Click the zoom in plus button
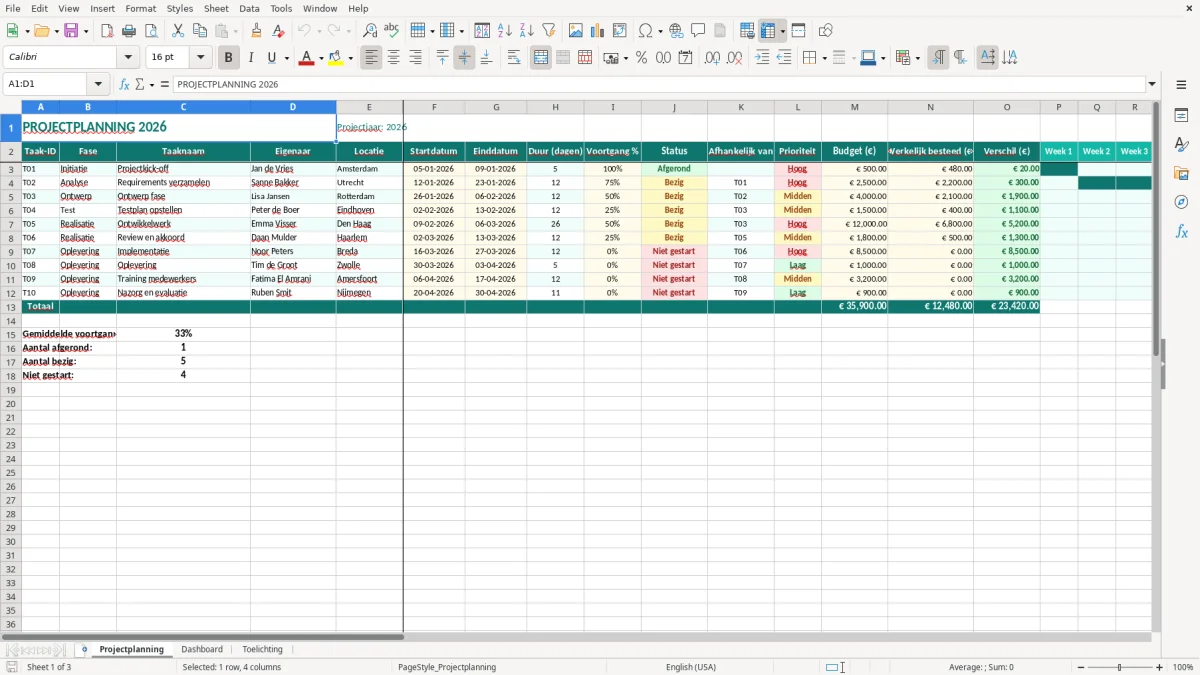Viewport: 1200px width, 675px height. [1160, 667]
